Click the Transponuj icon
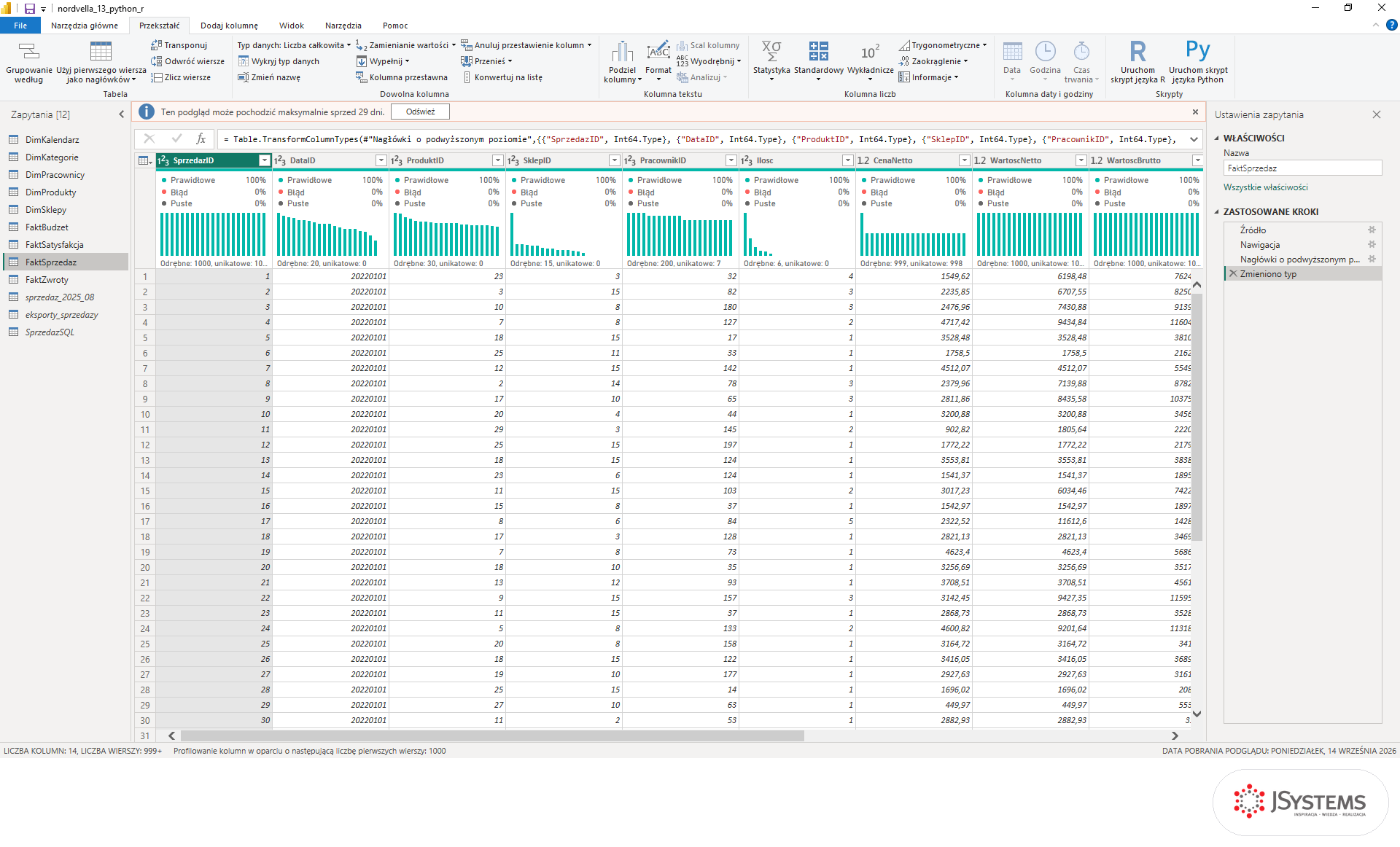 156,45
